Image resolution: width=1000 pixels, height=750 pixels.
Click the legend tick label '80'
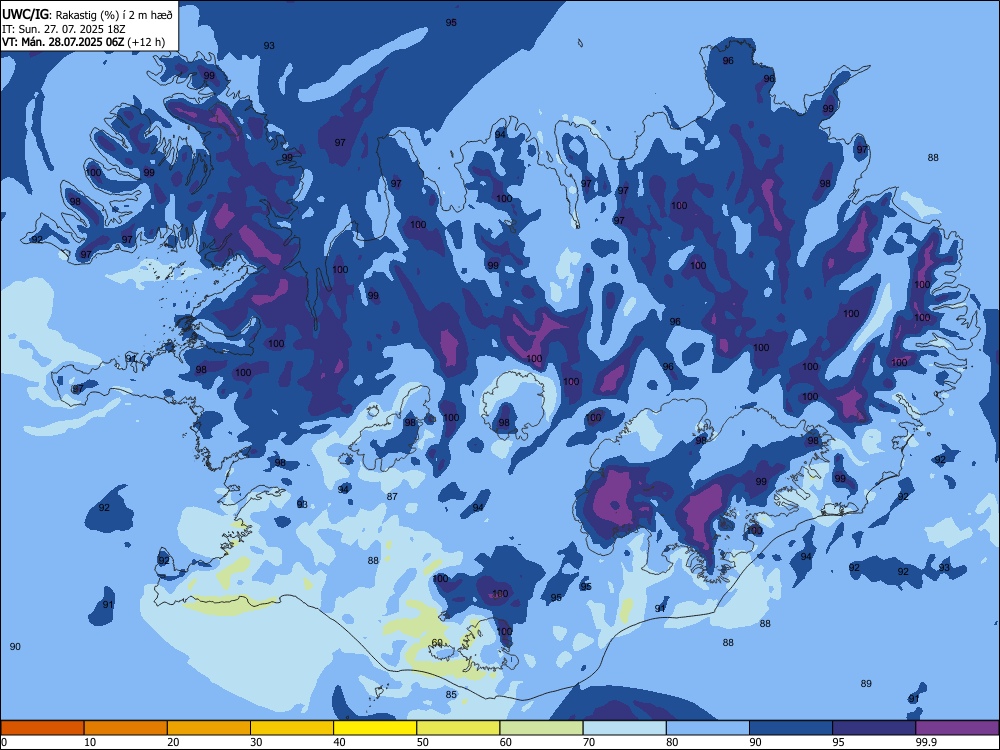[672, 742]
